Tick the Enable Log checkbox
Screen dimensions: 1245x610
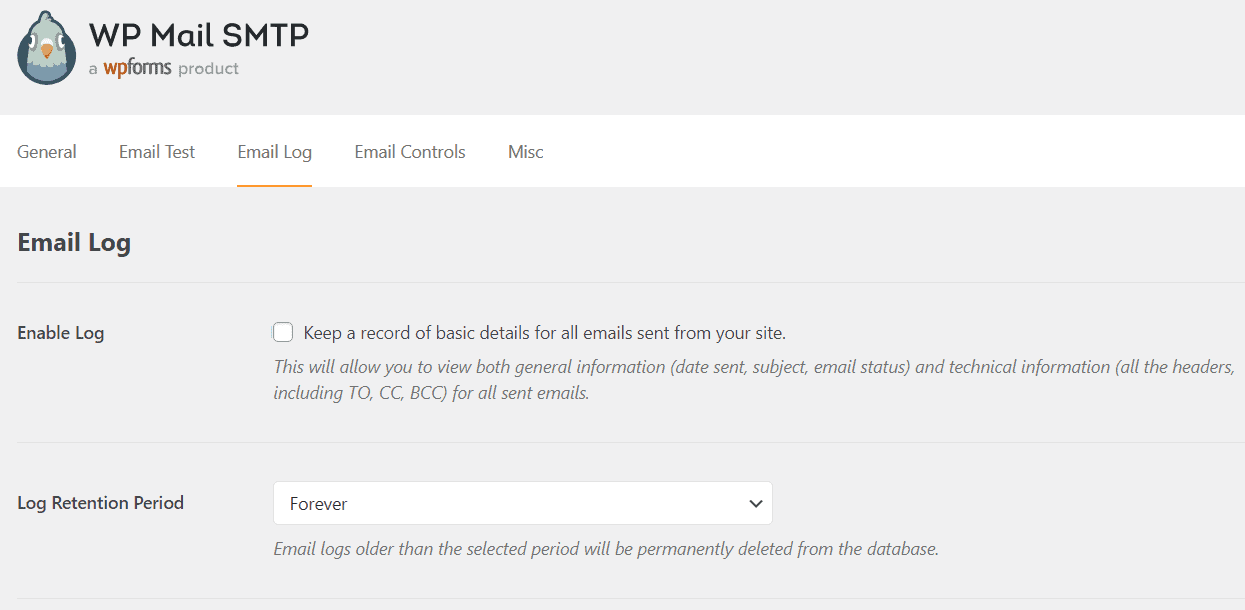click(x=283, y=332)
